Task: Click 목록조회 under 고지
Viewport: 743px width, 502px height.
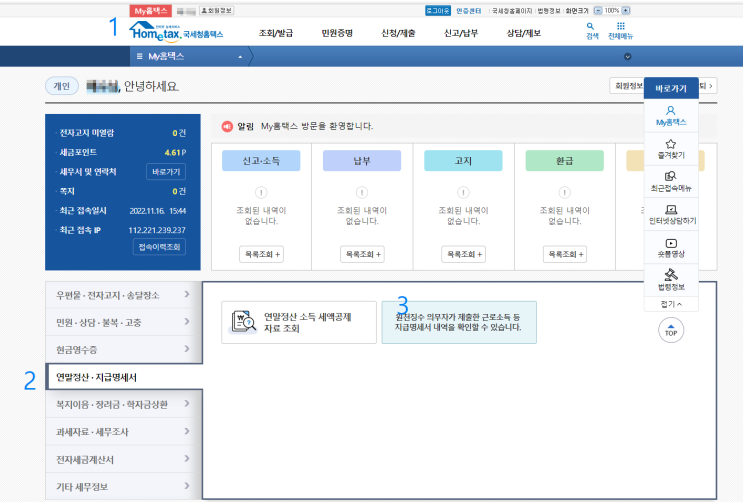Action: (464, 254)
